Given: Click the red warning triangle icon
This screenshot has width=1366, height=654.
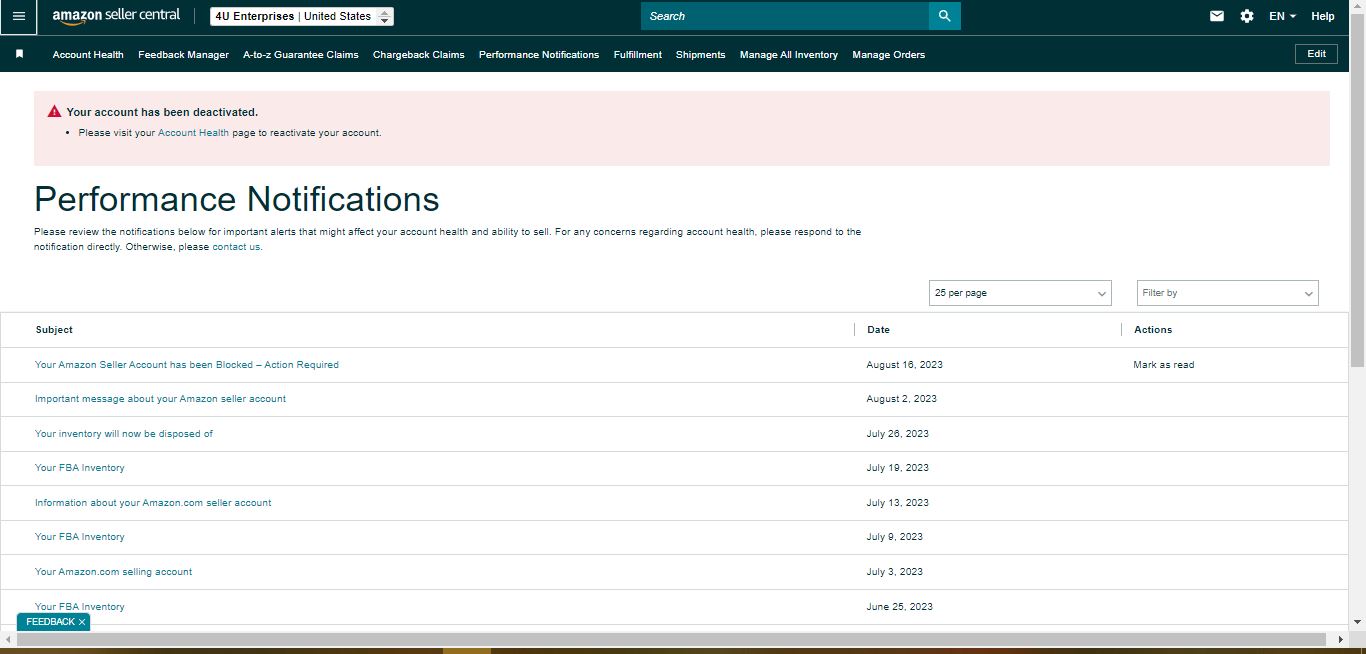Looking at the screenshot, I should [x=54, y=111].
